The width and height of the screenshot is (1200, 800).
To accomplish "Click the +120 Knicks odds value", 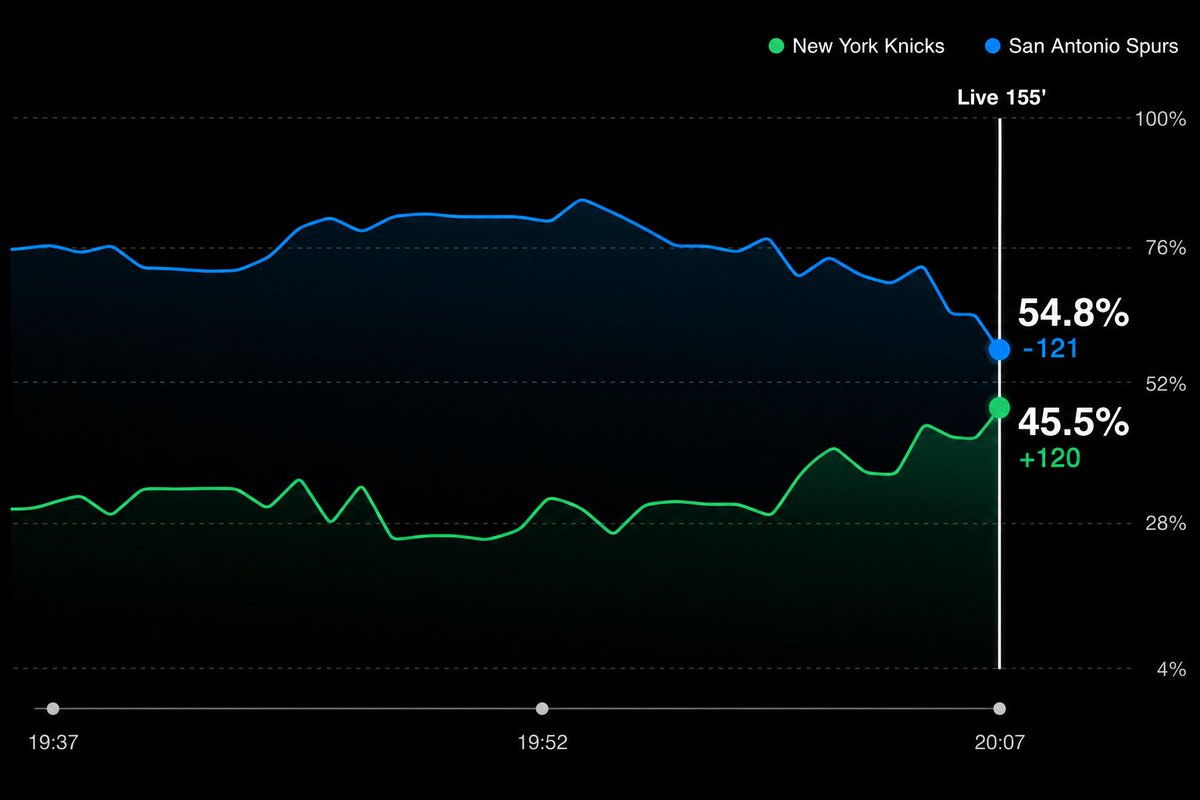I will [1049, 459].
